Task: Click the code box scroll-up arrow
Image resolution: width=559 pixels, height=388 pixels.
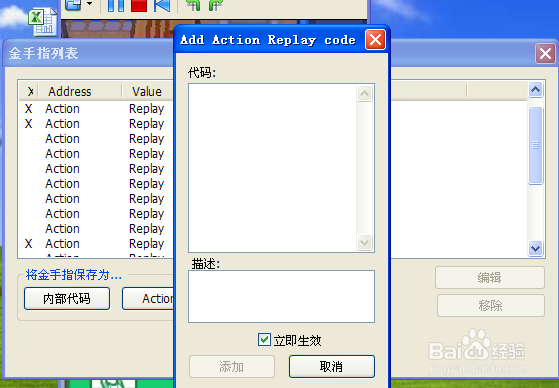Action: (x=364, y=94)
